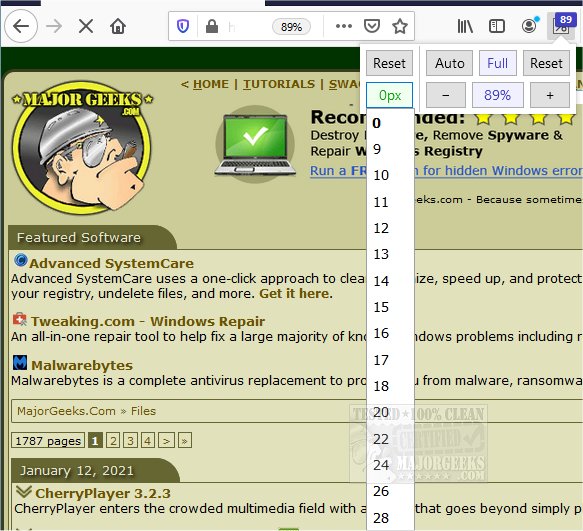Click the MajorGeeks logo image

[x=82, y=148]
